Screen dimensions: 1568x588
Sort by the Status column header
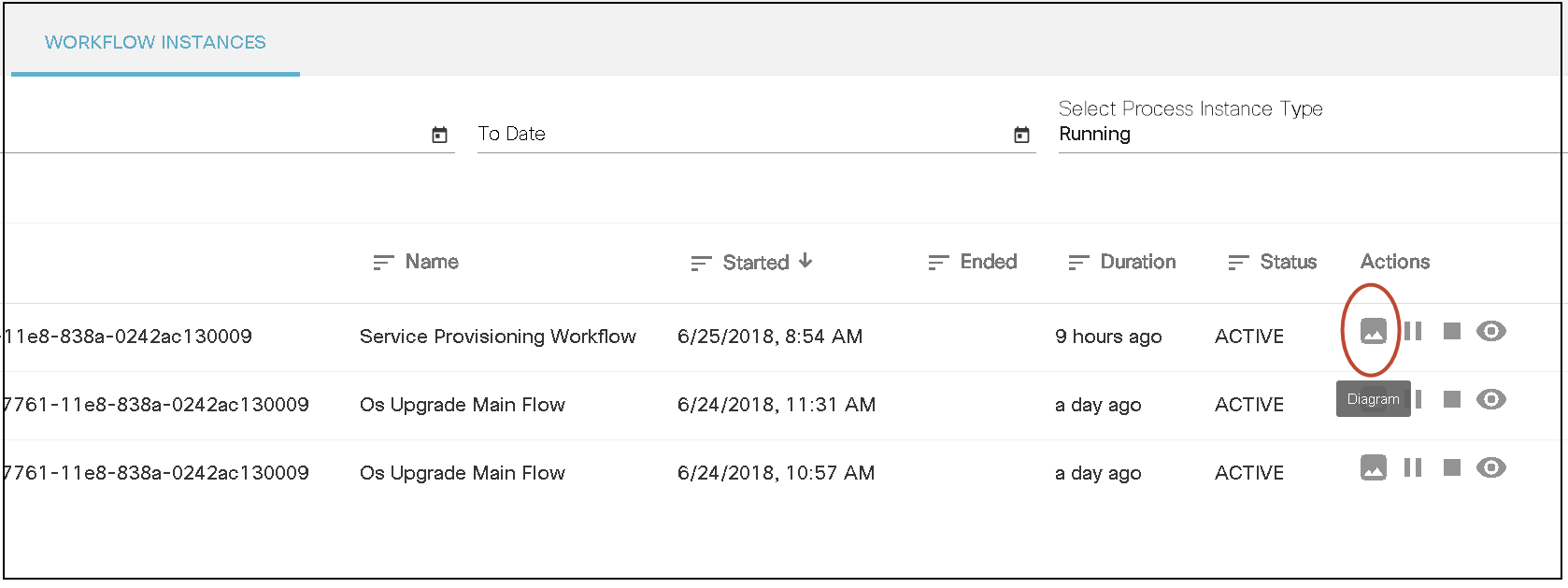[1288, 263]
